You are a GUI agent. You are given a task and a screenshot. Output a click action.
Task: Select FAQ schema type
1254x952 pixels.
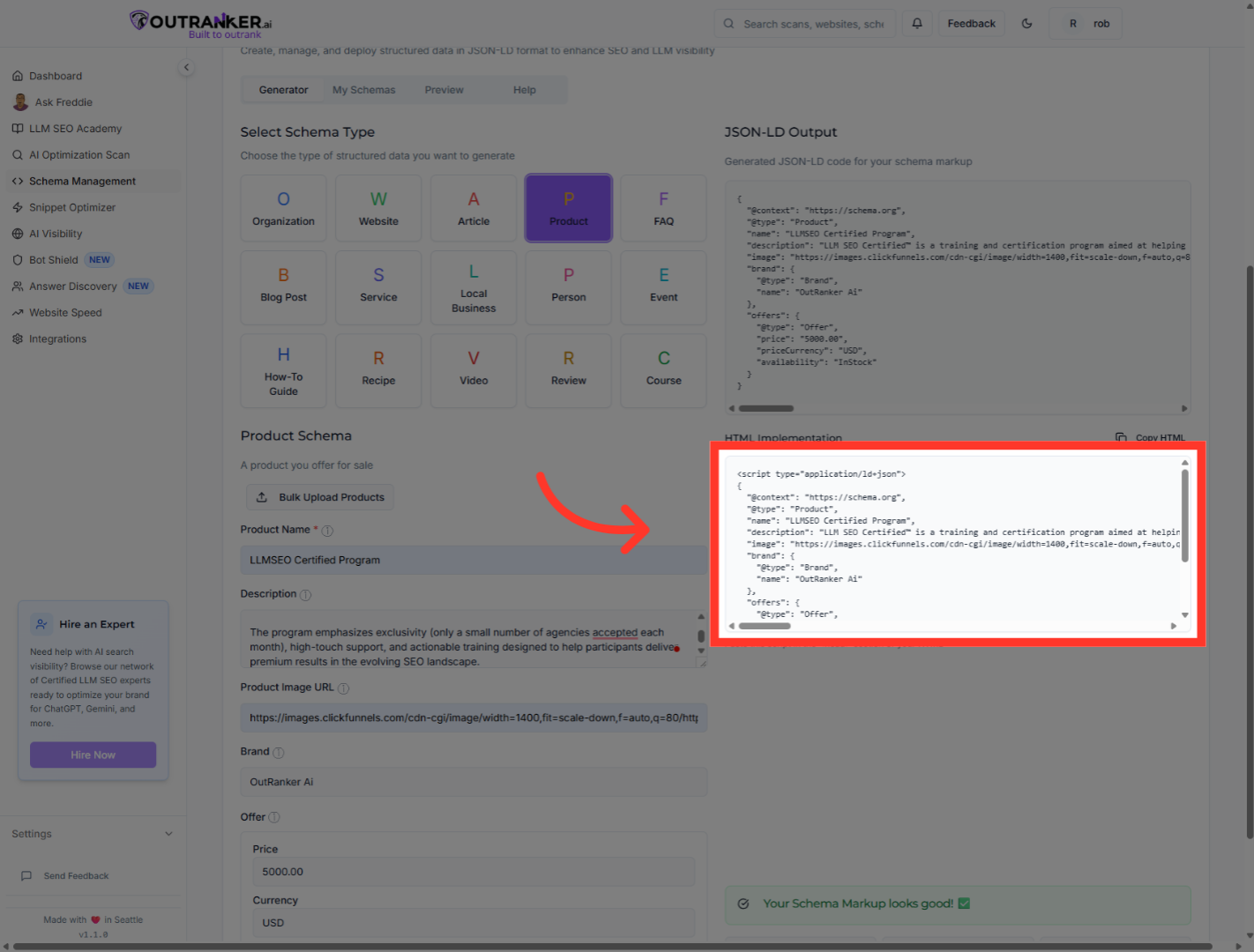pos(664,209)
